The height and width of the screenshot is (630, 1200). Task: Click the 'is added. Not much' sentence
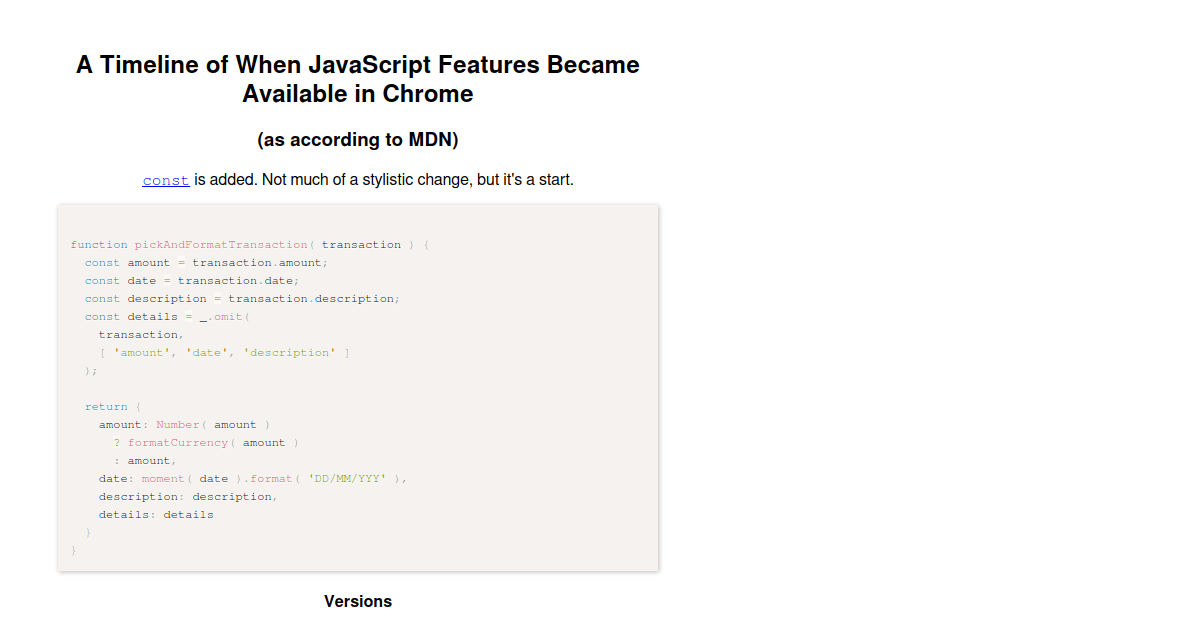(384, 180)
